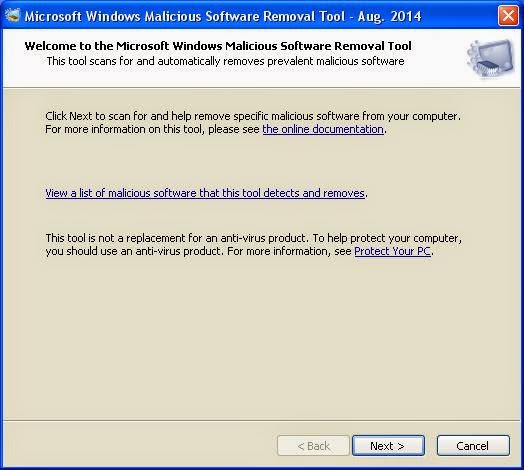
Task: Cancel the removal tool wizard
Action: (x=473, y=446)
